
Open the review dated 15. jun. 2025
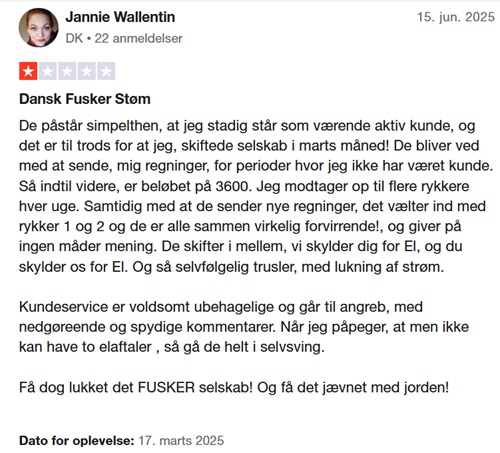pos(456,17)
